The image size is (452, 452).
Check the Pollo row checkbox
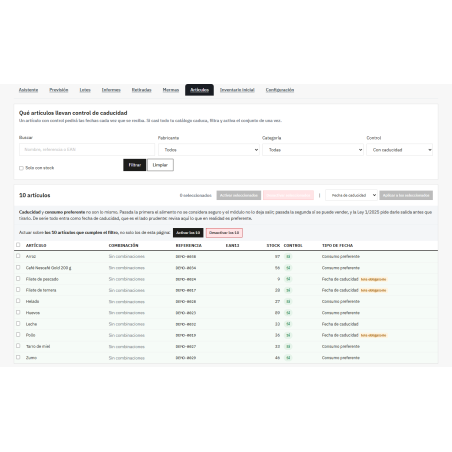tap(18, 335)
